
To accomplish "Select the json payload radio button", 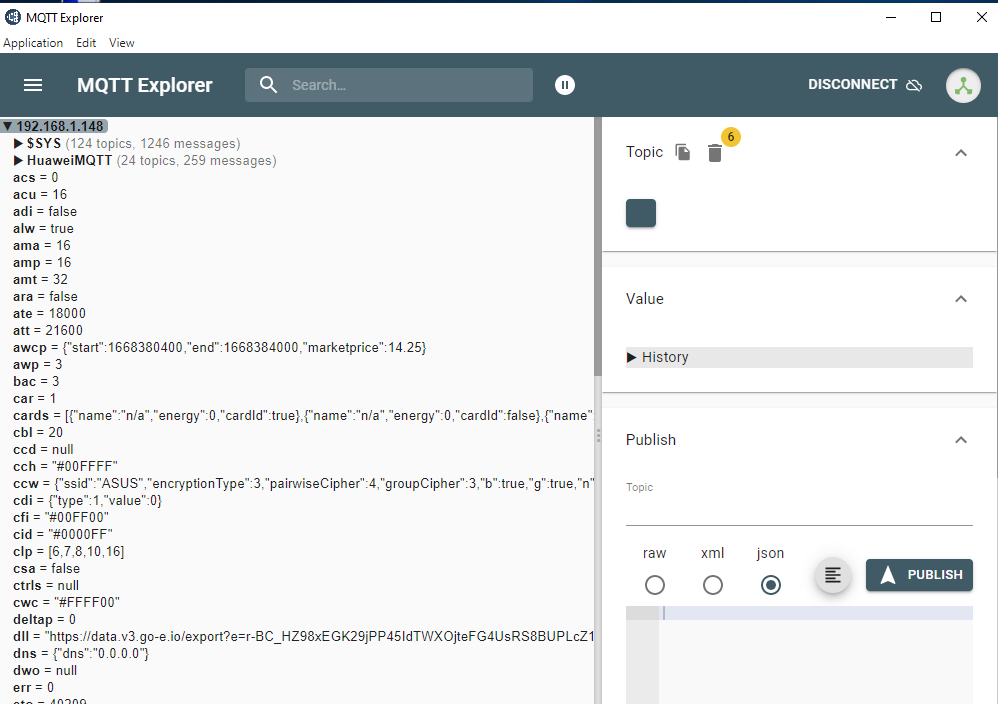I will pos(770,585).
